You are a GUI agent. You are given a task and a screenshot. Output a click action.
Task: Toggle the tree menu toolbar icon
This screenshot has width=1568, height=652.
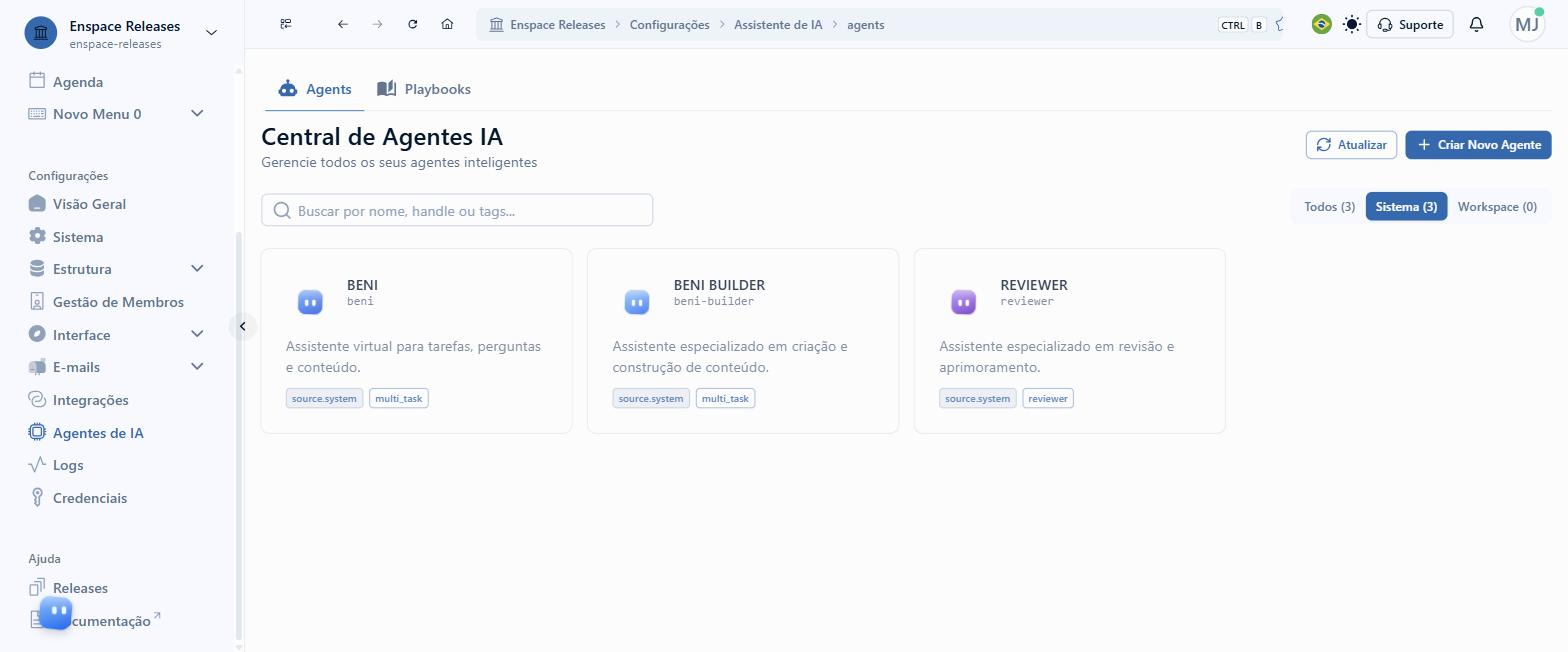pyautogui.click(x=286, y=24)
